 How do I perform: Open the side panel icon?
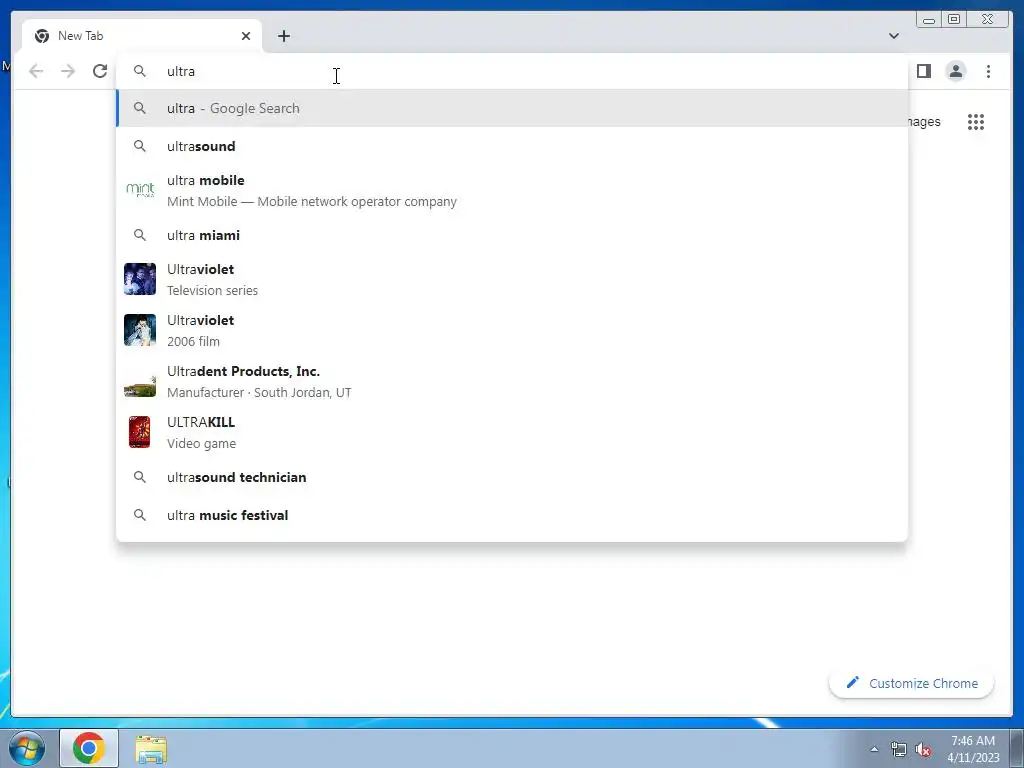pyautogui.click(x=923, y=71)
